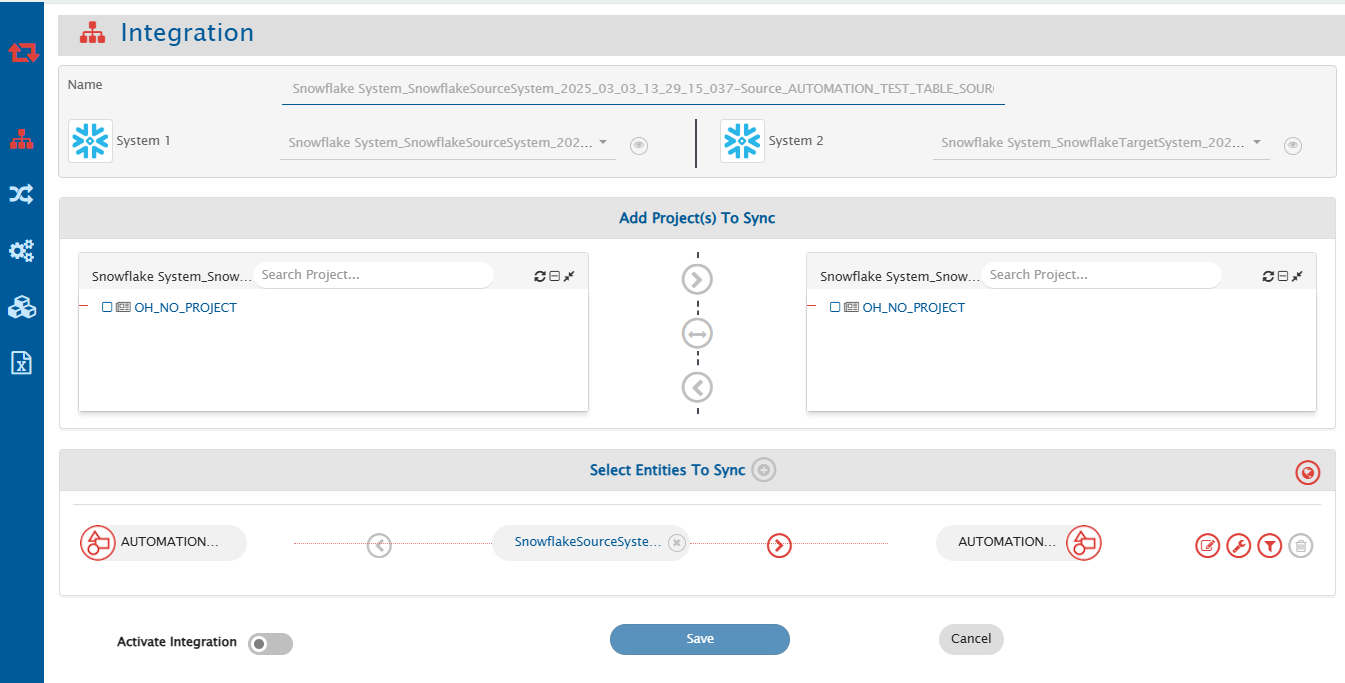This screenshot has height=683, width=1345.
Task: Check OH_NO_PROJECT in the right project panel
Action: 835,308
